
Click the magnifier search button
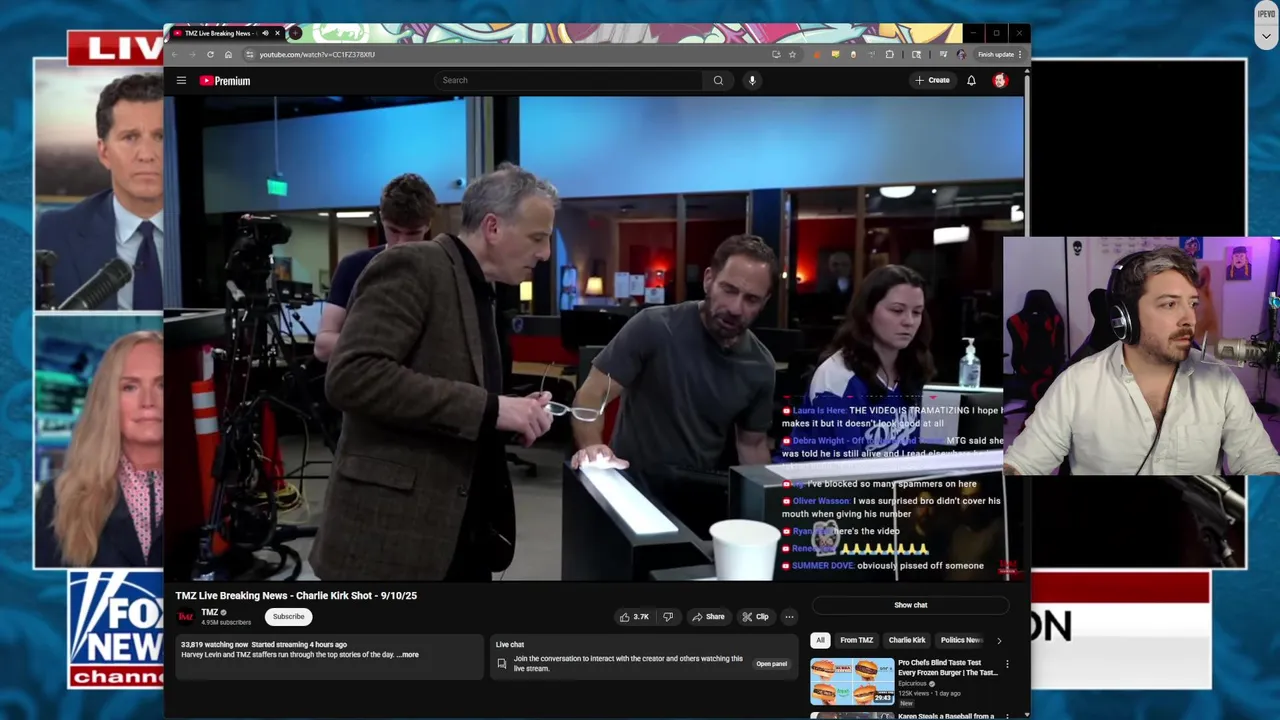coord(718,80)
